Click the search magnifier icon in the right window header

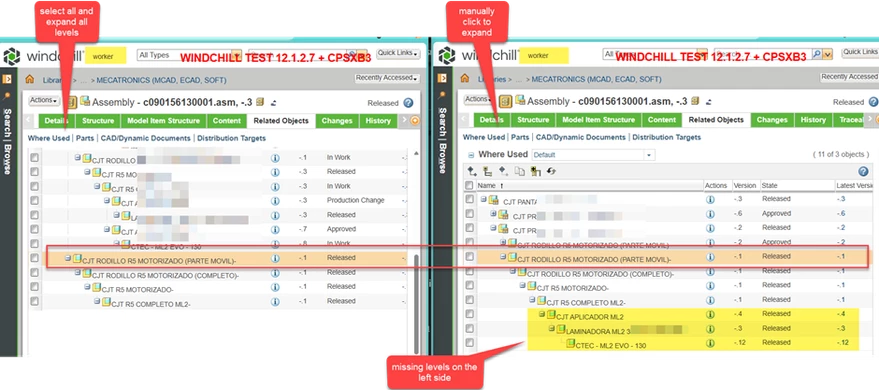pos(817,54)
